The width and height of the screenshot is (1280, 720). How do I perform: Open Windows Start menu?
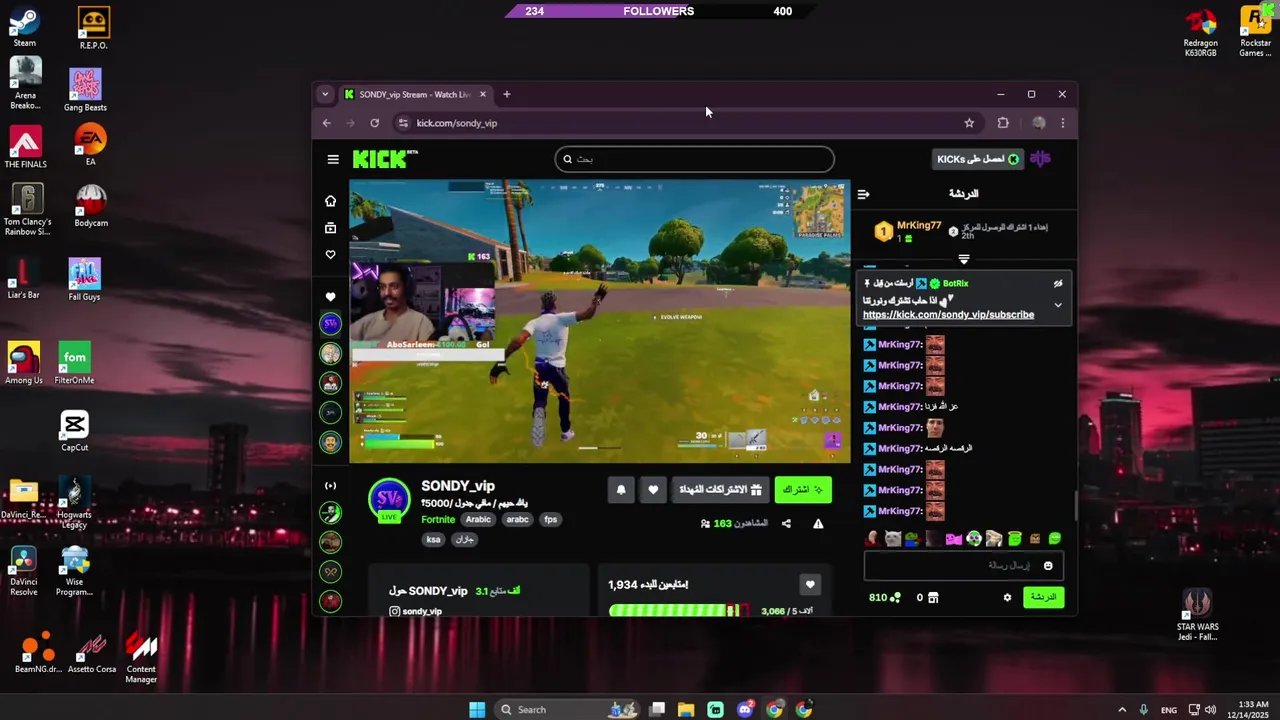tap(477, 710)
